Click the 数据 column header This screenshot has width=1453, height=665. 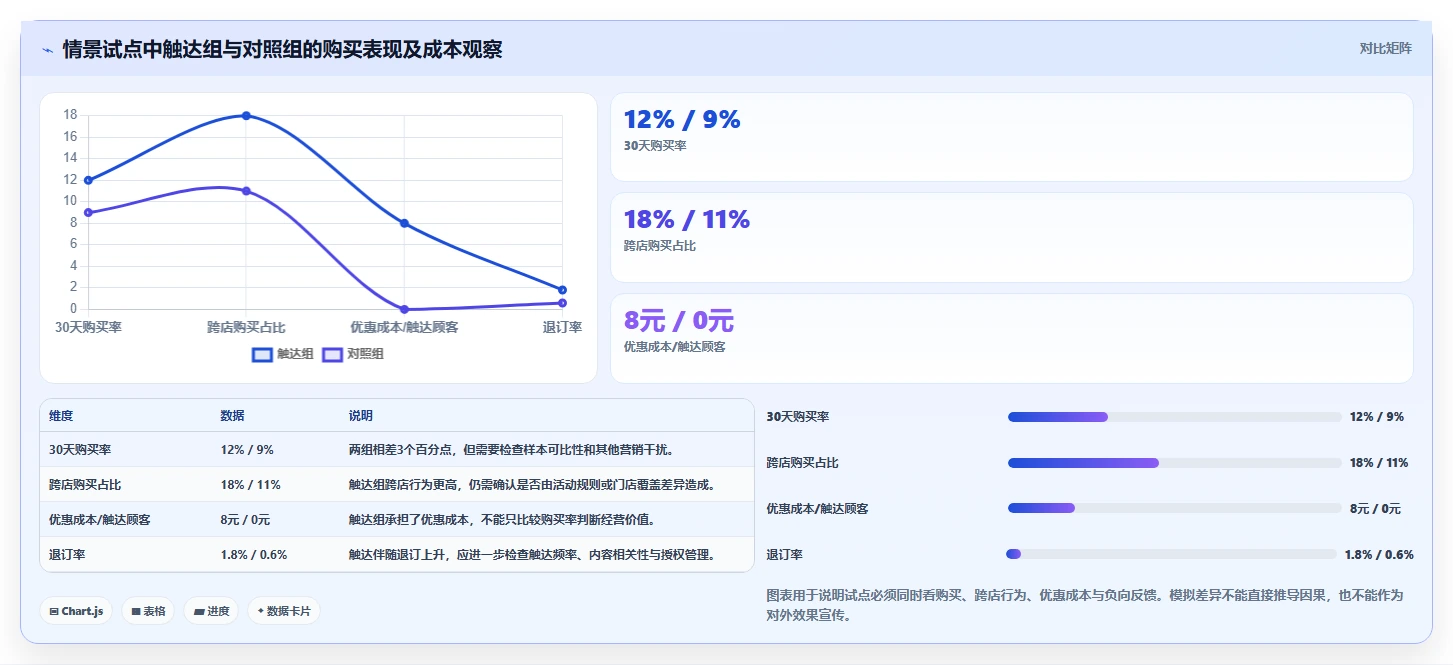(233, 416)
